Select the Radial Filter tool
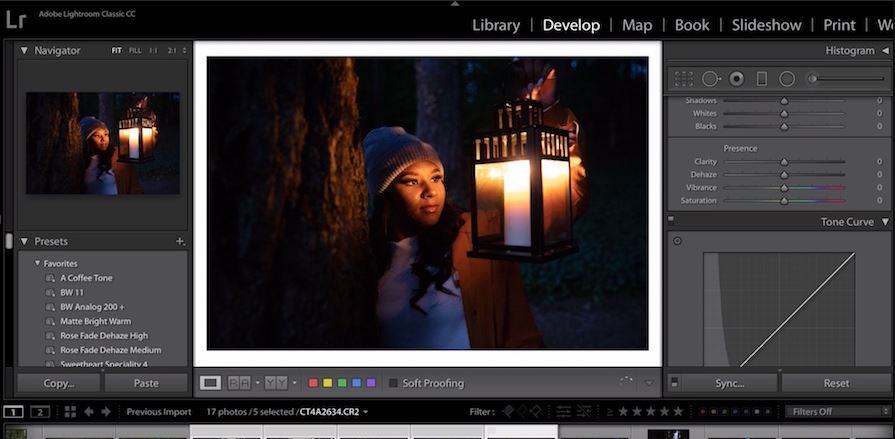The image size is (895, 439). pyautogui.click(x=787, y=79)
